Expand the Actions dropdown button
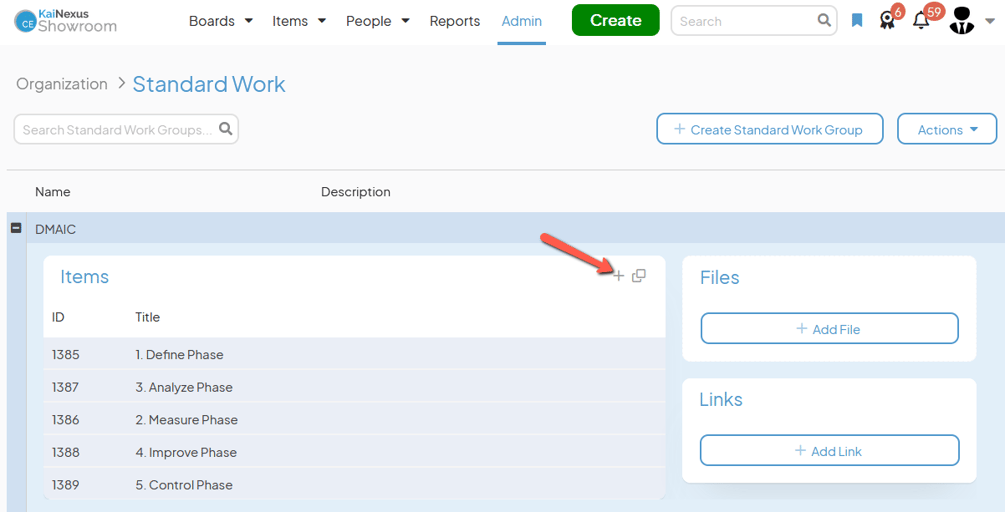Image resolution: width=1005 pixels, height=512 pixels. [x=947, y=129]
